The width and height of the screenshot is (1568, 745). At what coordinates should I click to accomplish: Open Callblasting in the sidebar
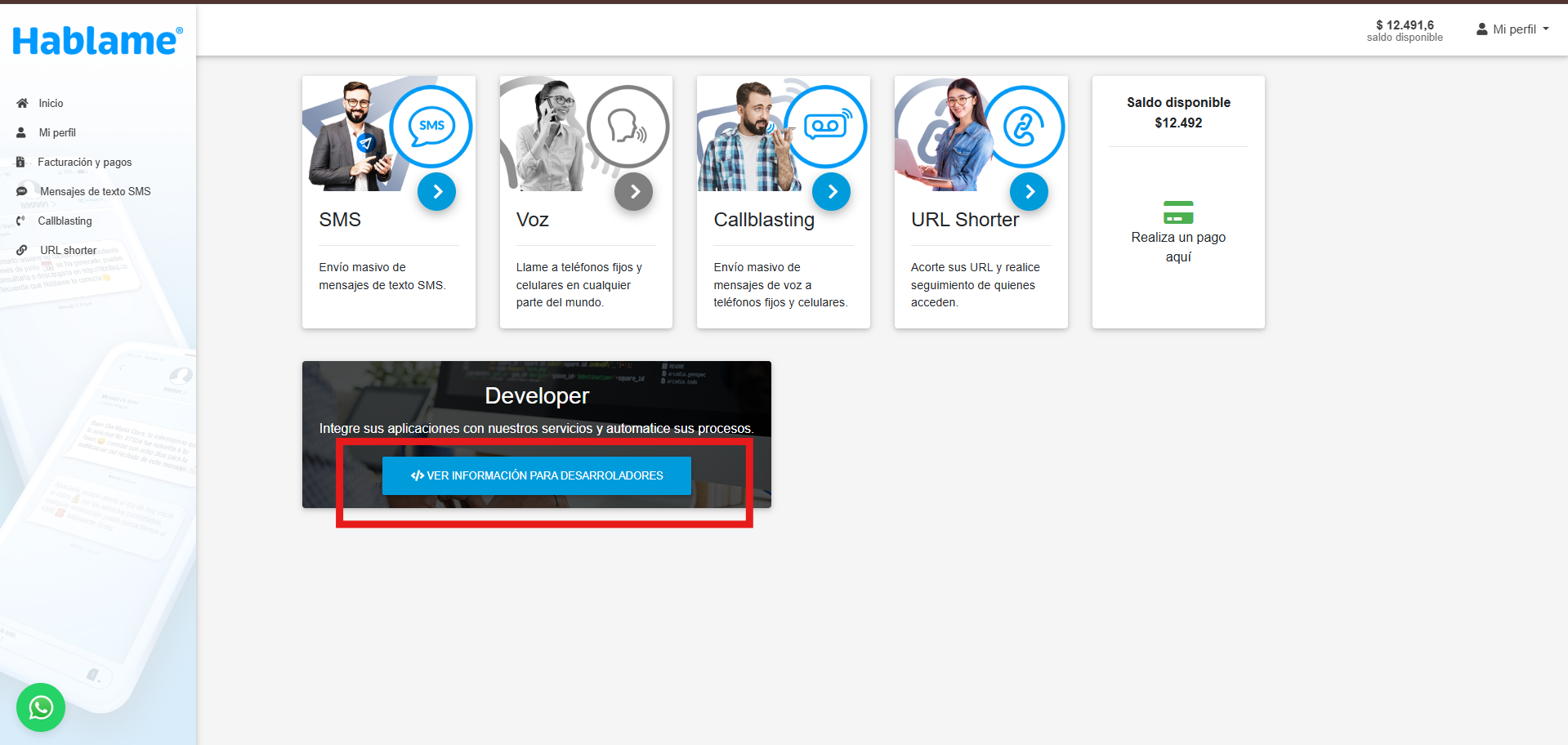(65, 221)
